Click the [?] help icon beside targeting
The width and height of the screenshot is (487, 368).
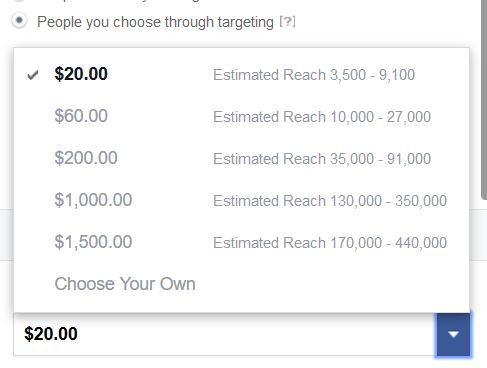click(287, 22)
